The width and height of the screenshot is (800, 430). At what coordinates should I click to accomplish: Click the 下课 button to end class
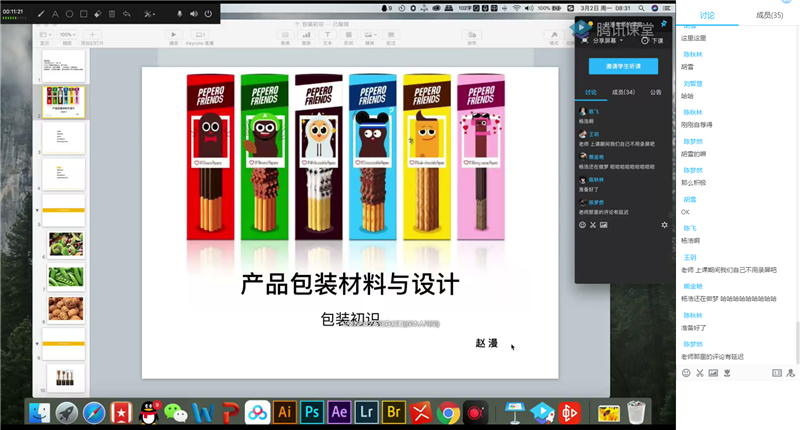[x=655, y=41]
